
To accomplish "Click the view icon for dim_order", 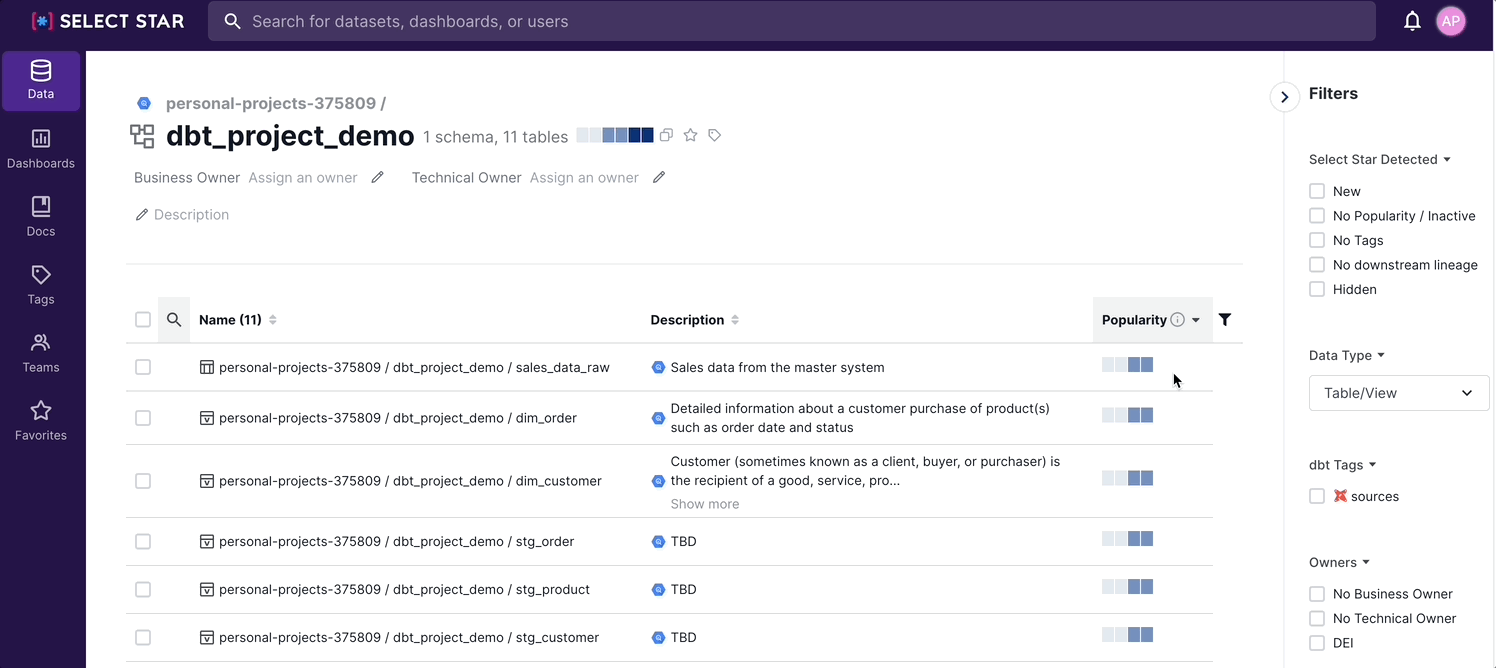I will pyautogui.click(x=207, y=418).
